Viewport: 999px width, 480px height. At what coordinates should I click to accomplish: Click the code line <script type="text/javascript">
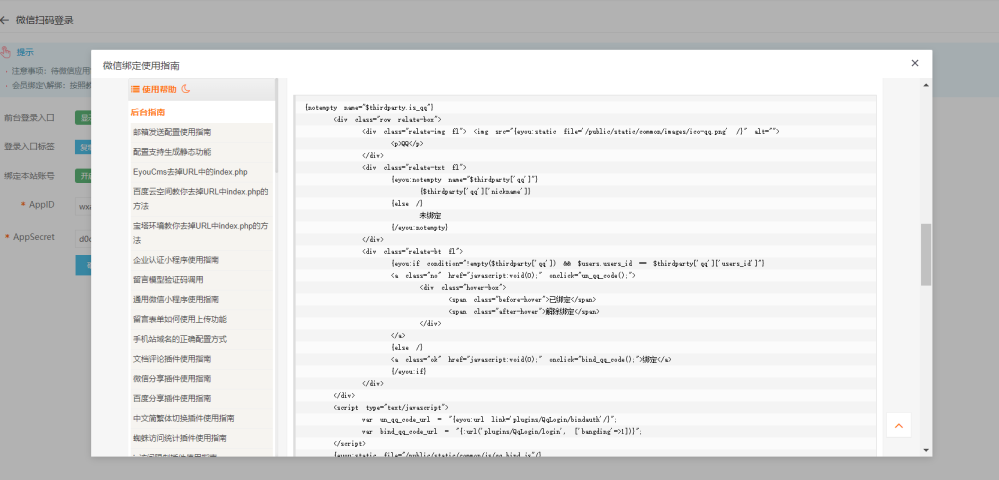click(391, 407)
